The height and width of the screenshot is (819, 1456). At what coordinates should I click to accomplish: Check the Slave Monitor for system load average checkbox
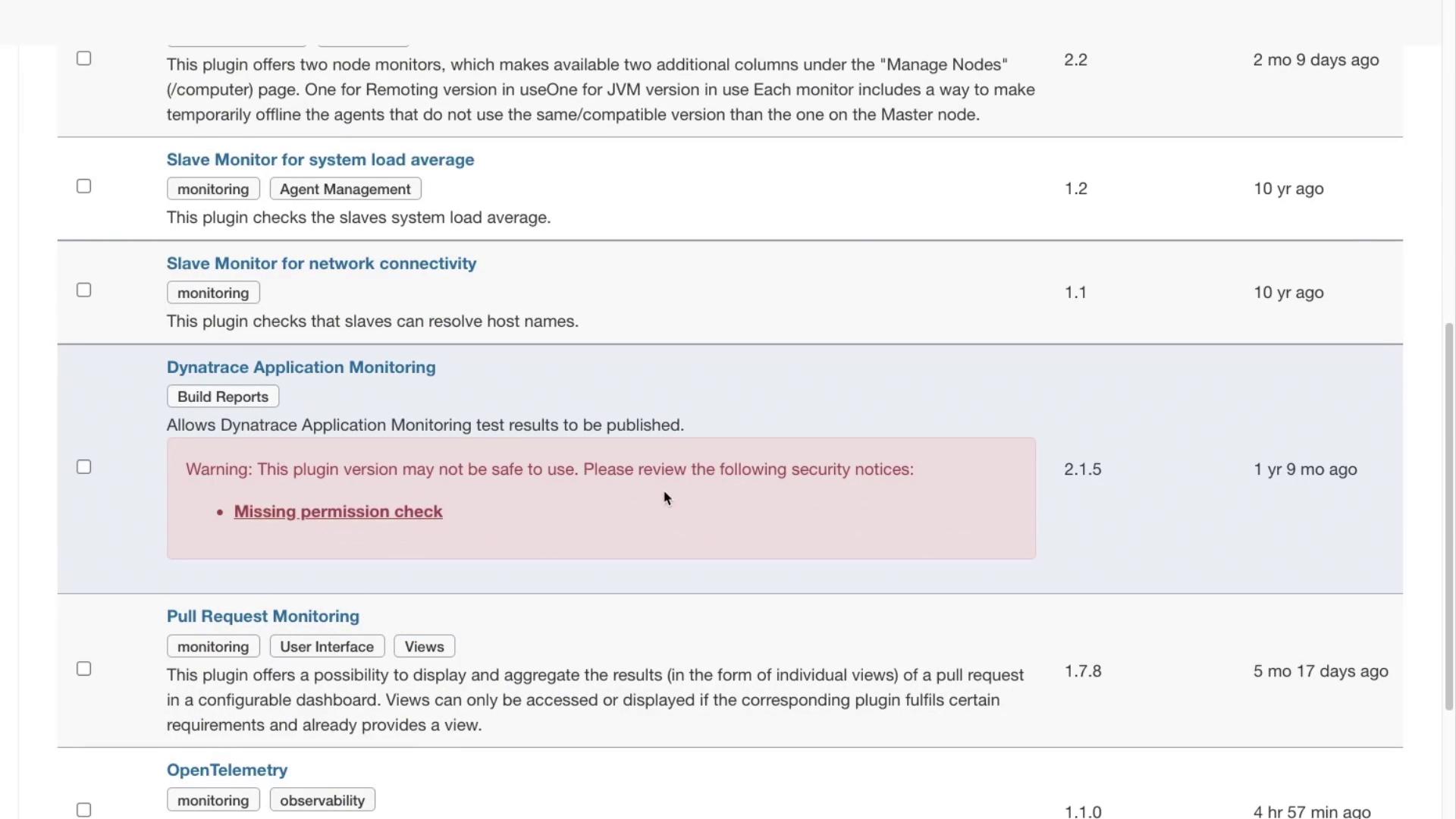84,187
